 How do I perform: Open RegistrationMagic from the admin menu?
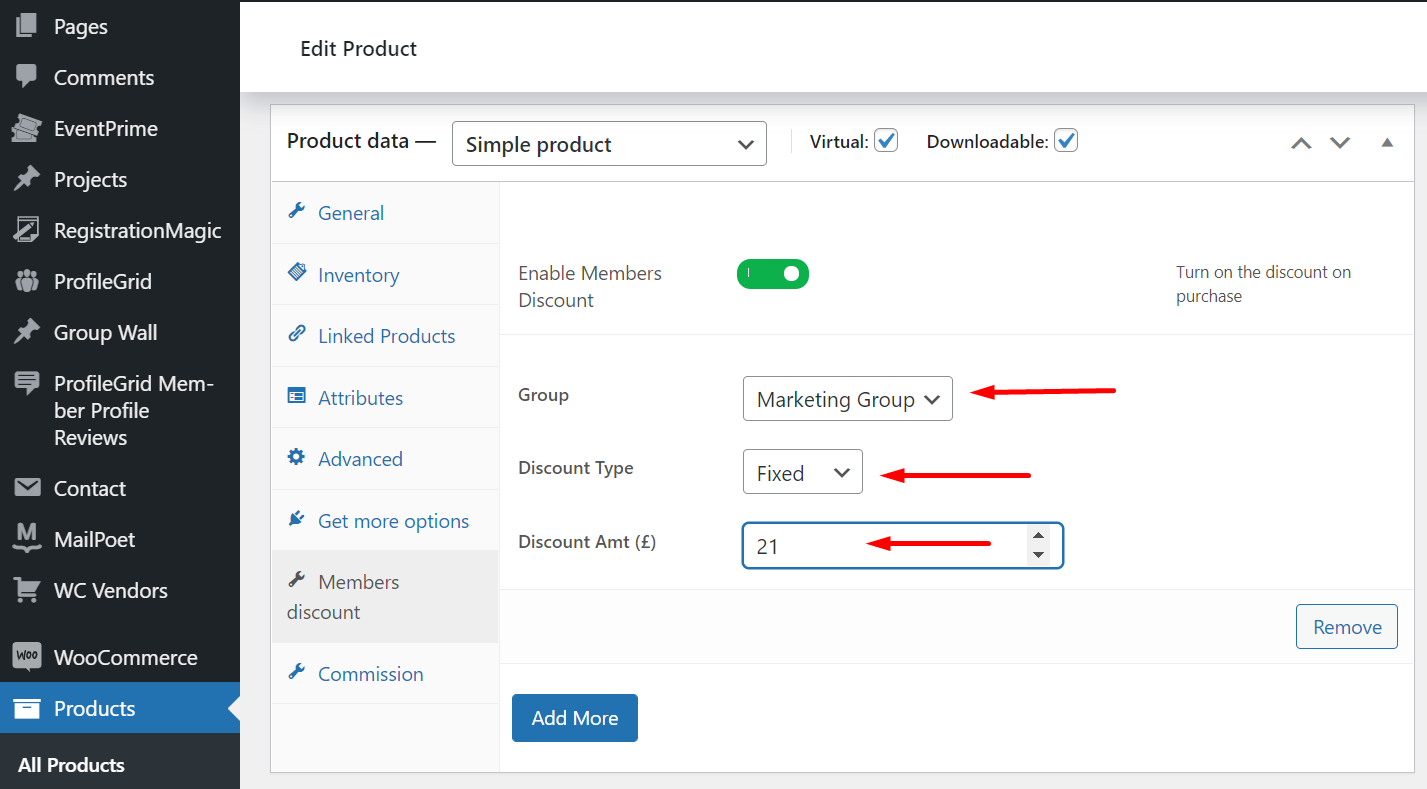click(24, 230)
